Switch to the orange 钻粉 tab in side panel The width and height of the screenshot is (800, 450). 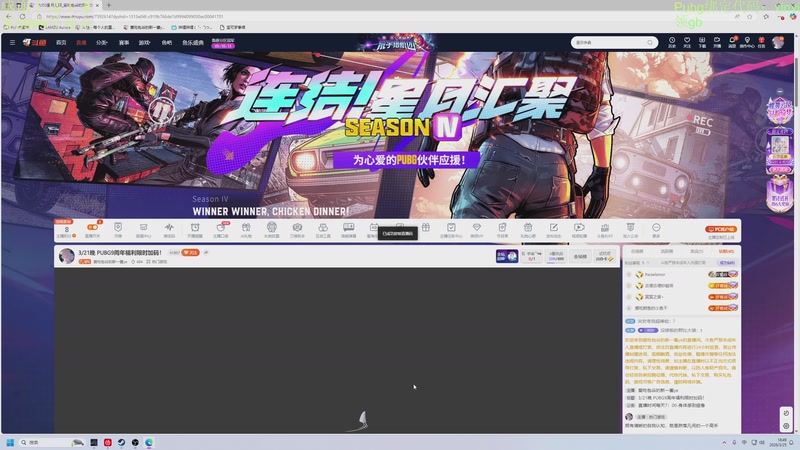pyautogui.click(x=726, y=252)
